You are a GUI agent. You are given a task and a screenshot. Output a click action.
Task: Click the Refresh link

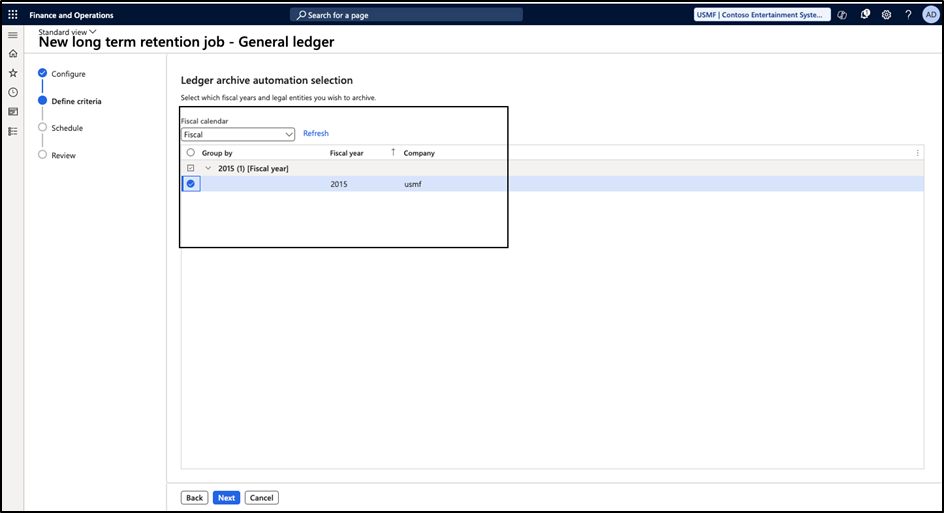pyautogui.click(x=315, y=134)
